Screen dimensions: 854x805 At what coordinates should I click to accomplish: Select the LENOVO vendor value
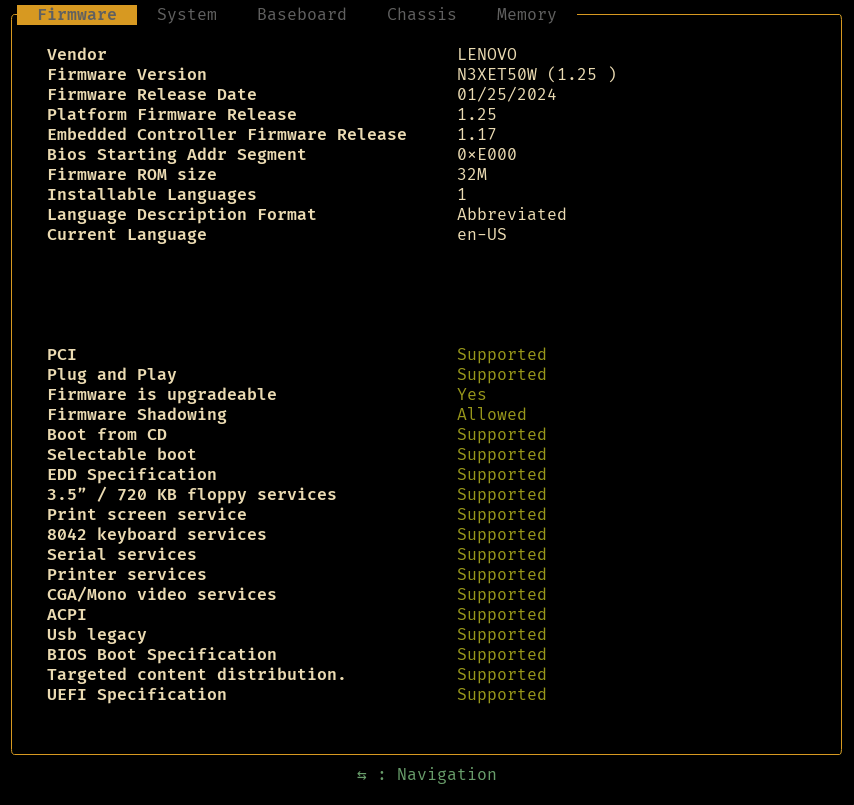point(487,55)
